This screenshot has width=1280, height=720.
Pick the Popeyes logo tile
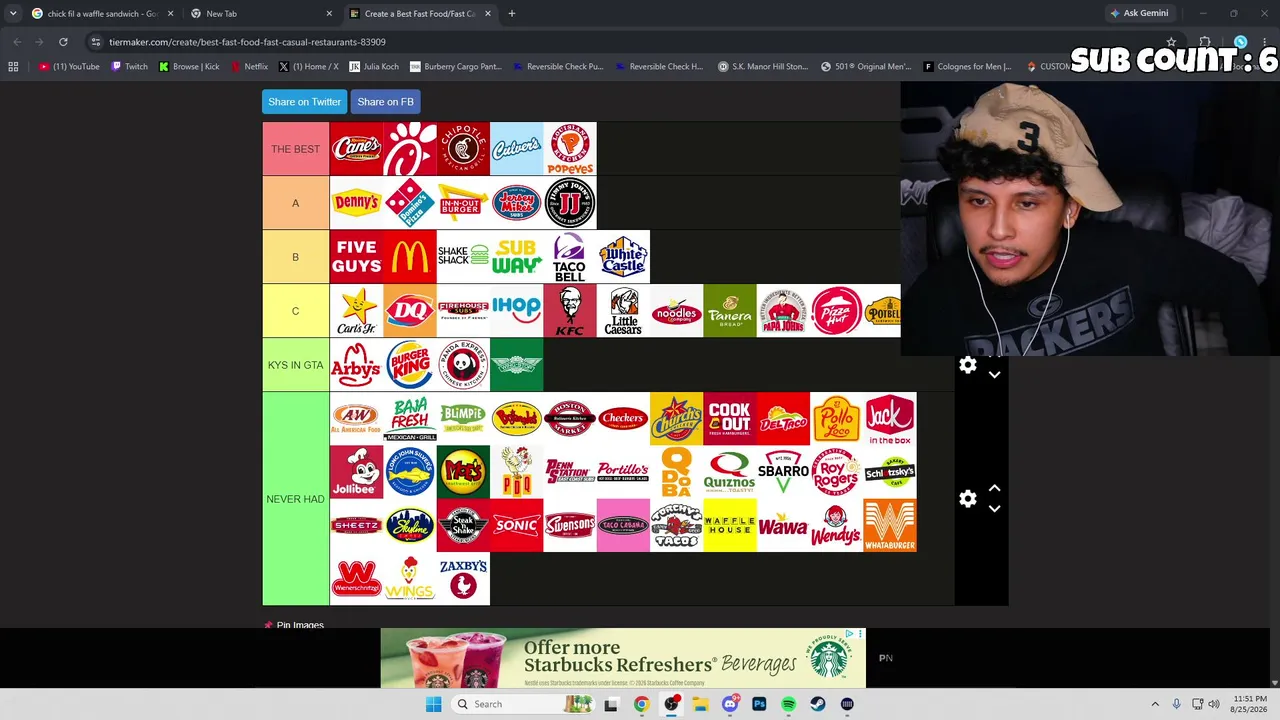[570, 149]
